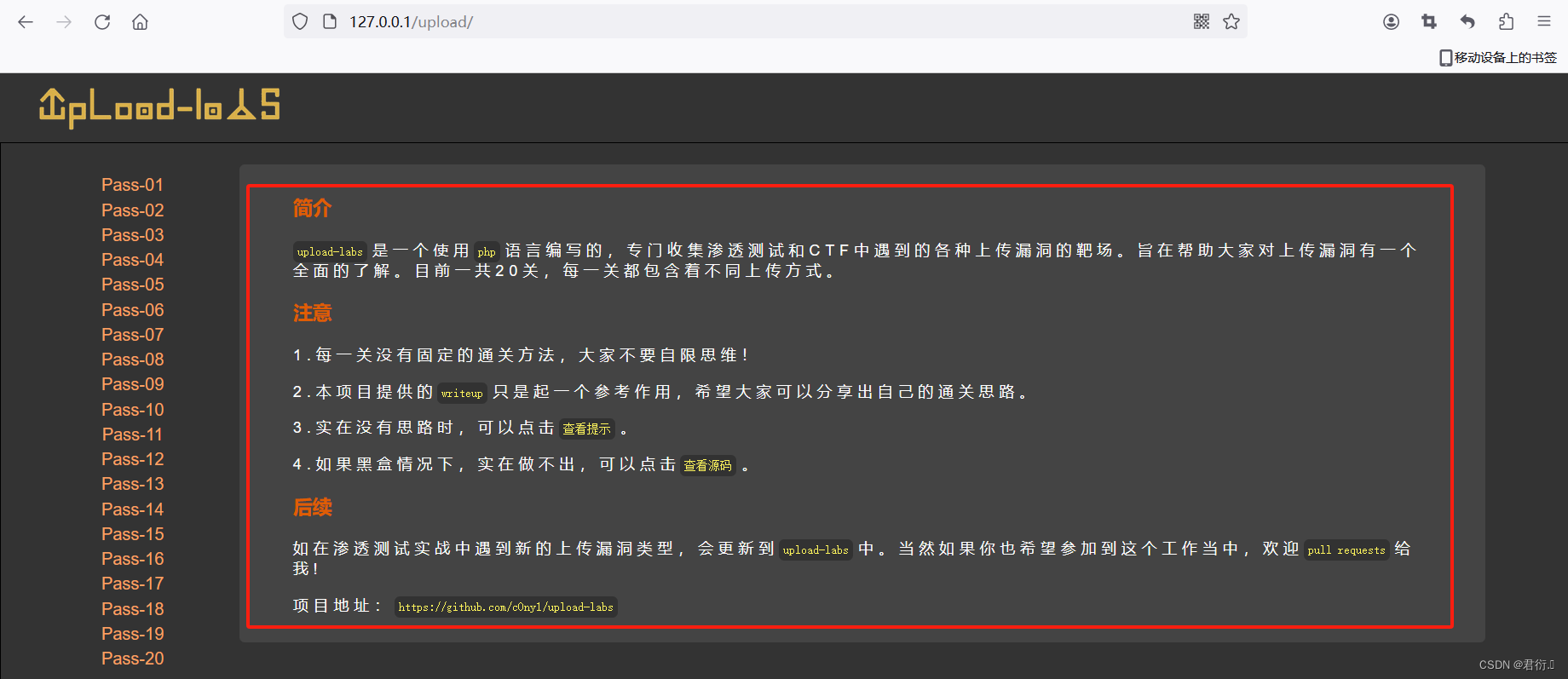Image resolution: width=1568 pixels, height=679 pixels.
Task: Click the 后续 heading
Action: coord(312,508)
